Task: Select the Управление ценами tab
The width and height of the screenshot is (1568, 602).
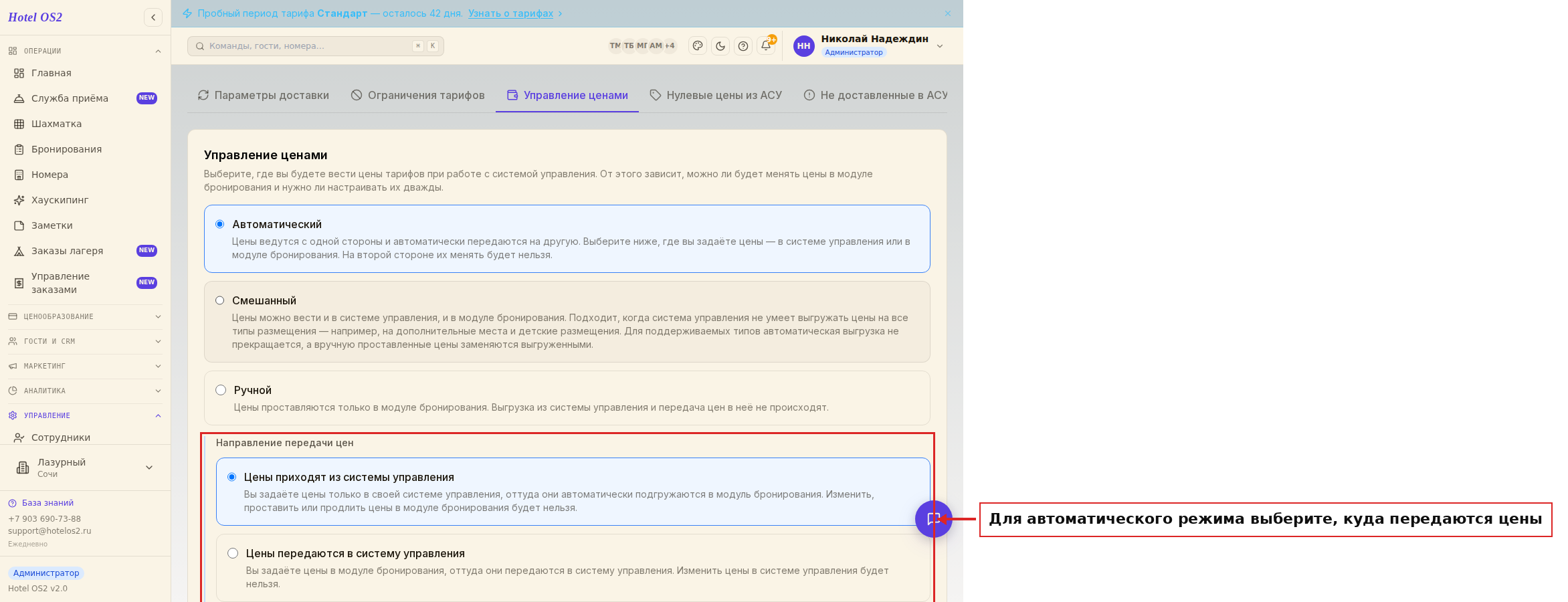Action: pyautogui.click(x=567, y=96)
